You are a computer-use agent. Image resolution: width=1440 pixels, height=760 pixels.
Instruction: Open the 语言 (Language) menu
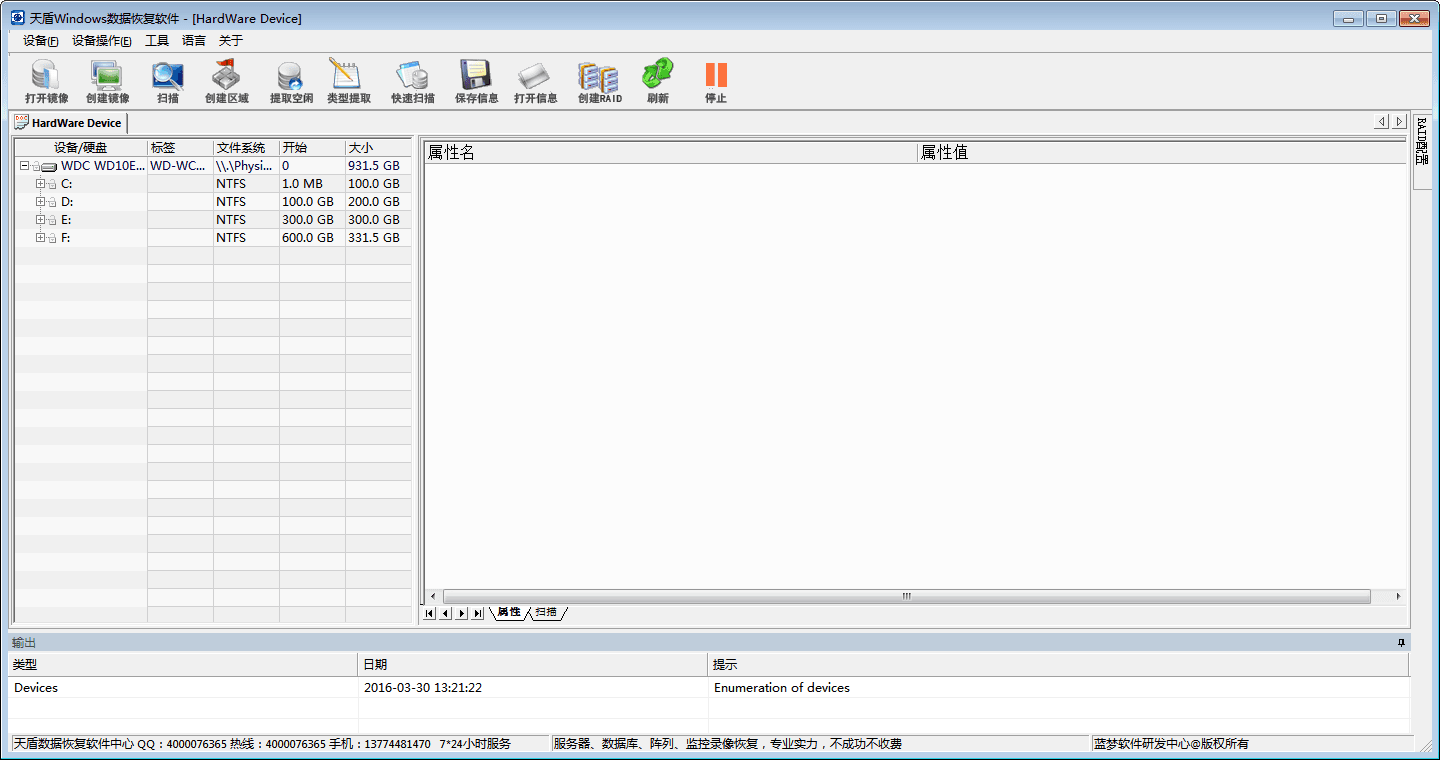[194, 41]
